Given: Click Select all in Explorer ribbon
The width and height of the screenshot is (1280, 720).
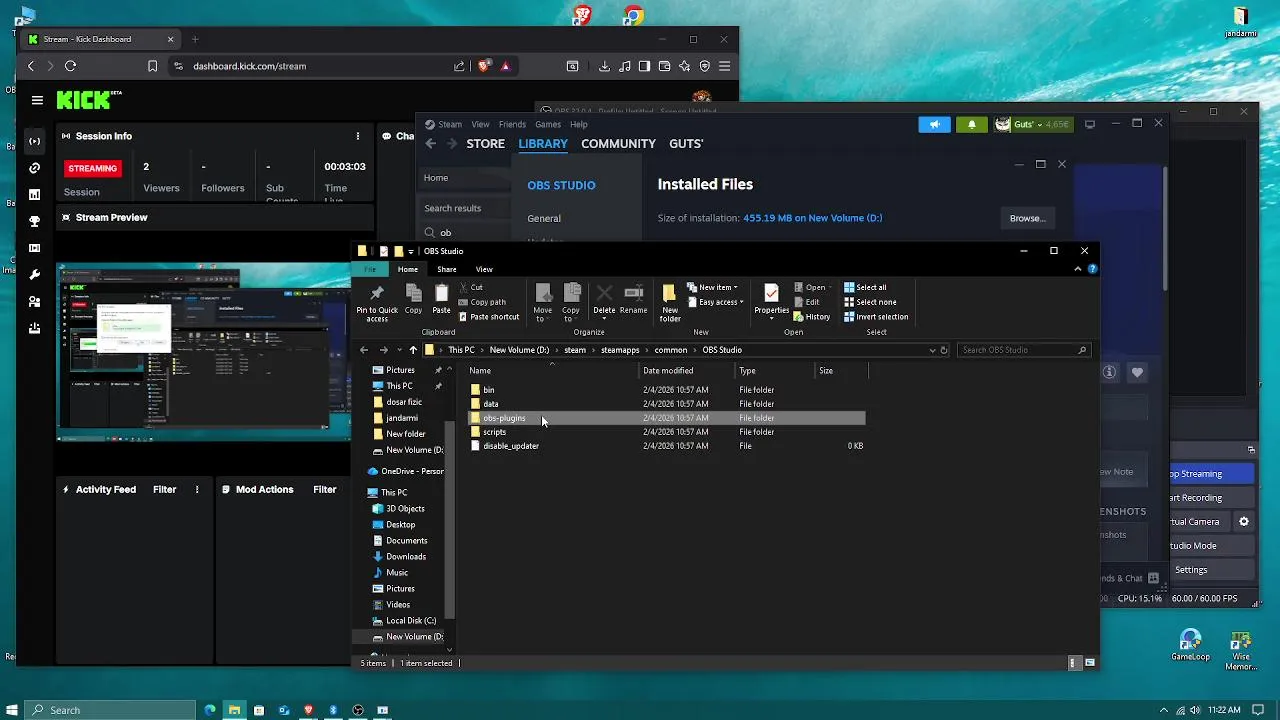Looking at the screenshot, I should 865,287.
